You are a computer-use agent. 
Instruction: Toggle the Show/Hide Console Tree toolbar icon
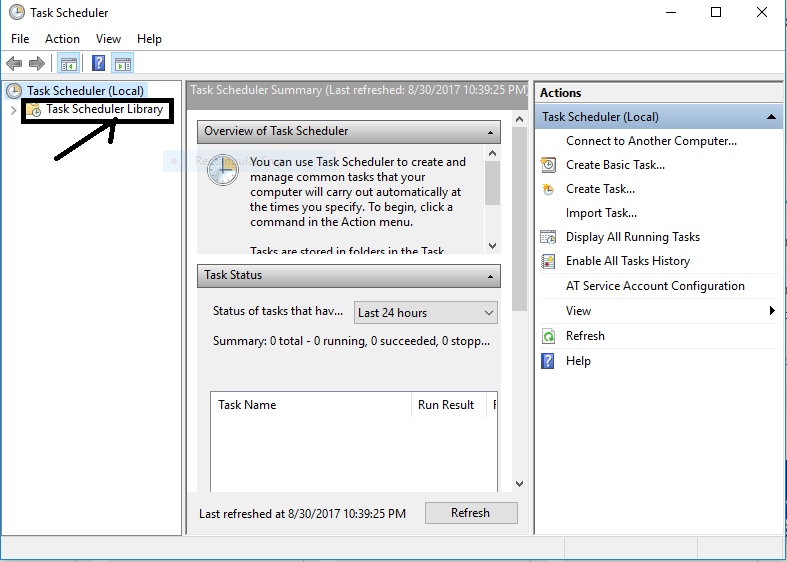68,64
